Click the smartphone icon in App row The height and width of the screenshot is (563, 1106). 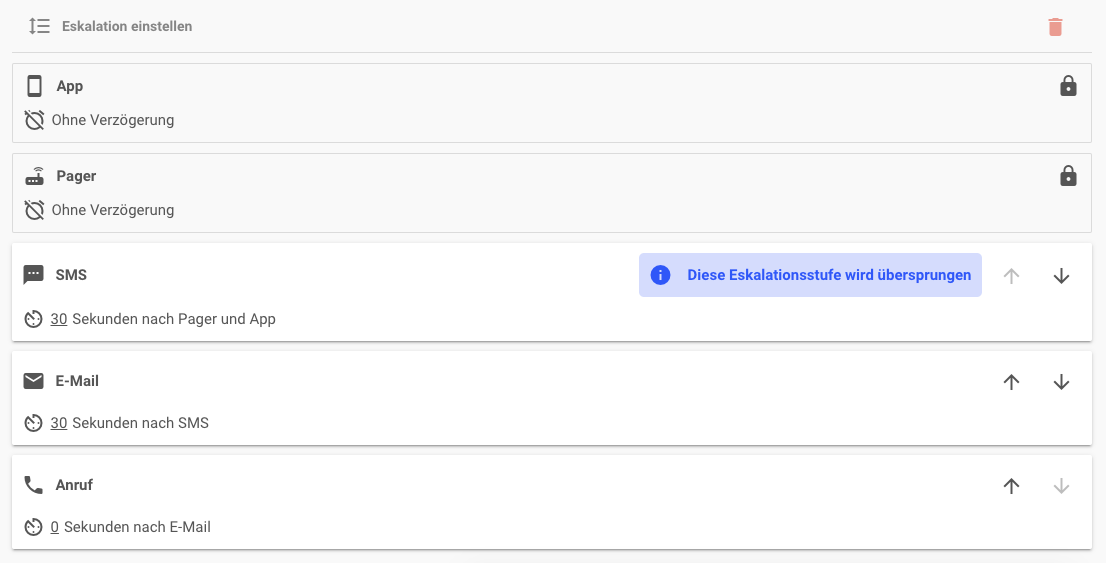[x=35, y=86]
